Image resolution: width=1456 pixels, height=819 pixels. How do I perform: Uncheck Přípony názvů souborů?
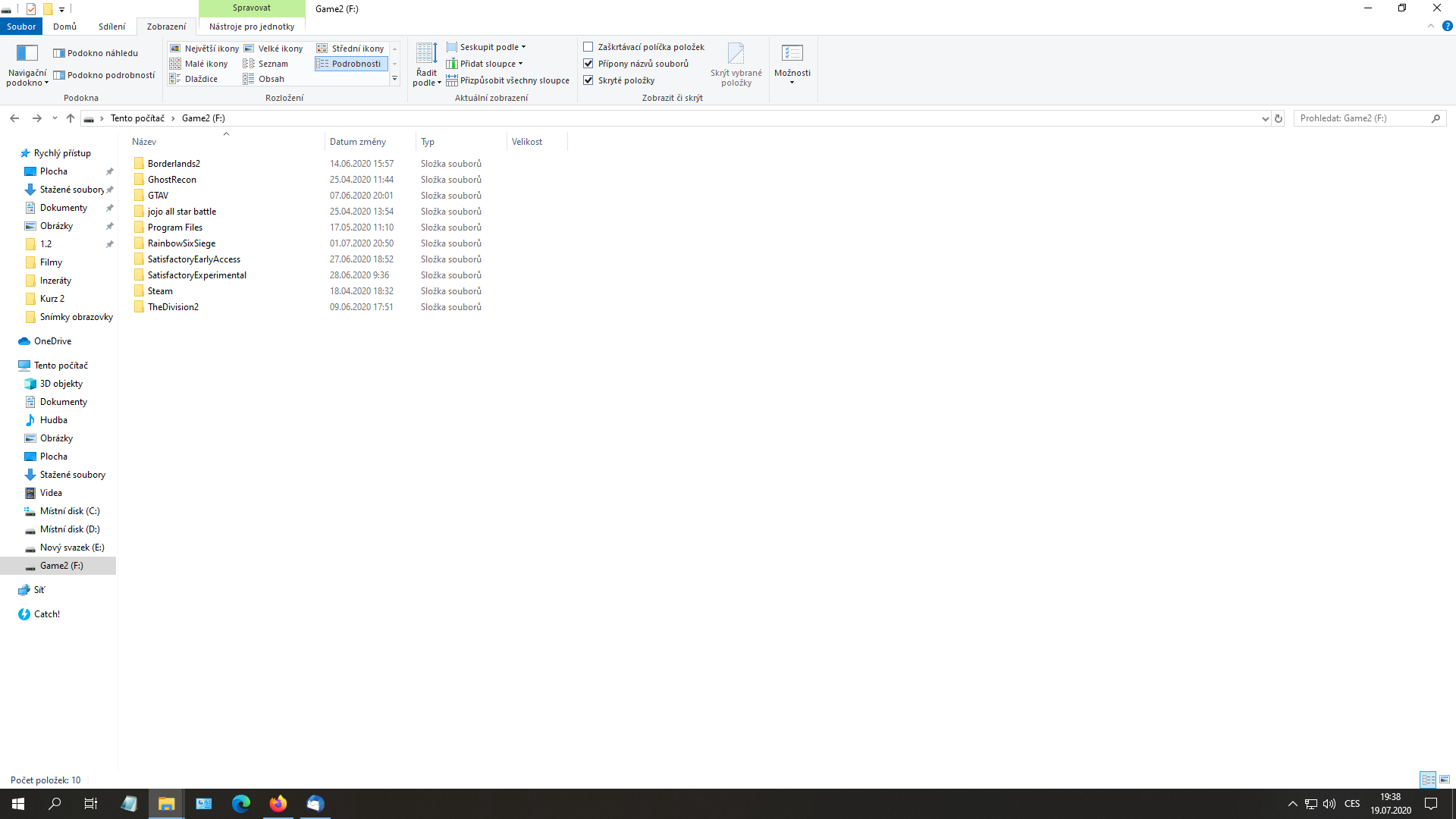[588, 64]
